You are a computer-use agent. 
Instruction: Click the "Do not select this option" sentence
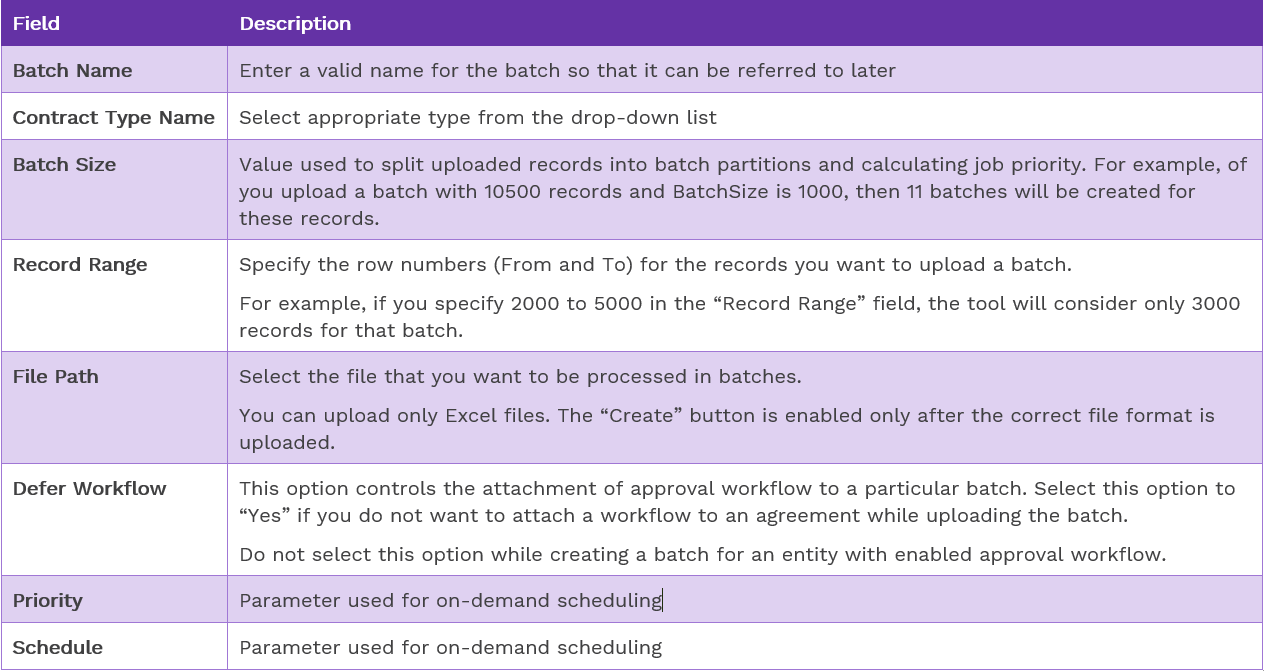coord(702,554)
